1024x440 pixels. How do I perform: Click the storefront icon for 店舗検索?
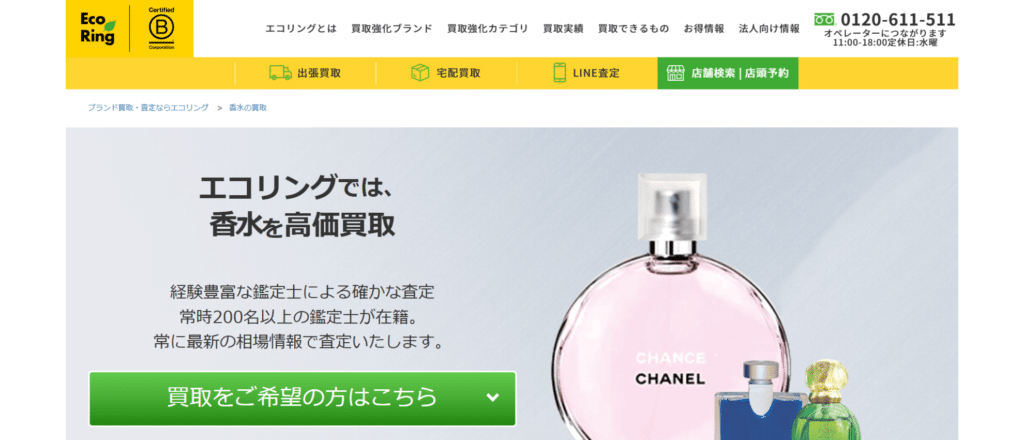[675, 73]
